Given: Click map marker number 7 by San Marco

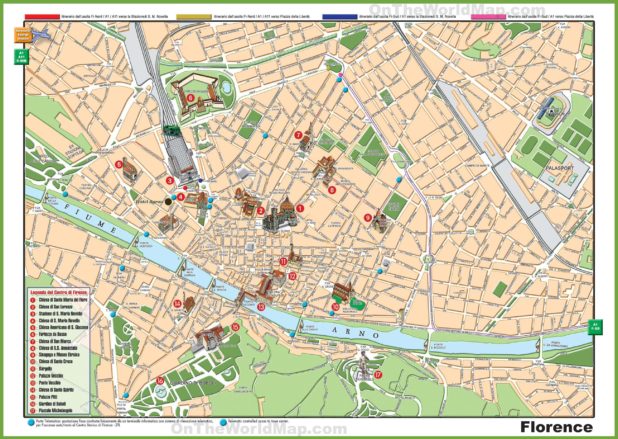Looking at the screenshot, I should (298, 135).
